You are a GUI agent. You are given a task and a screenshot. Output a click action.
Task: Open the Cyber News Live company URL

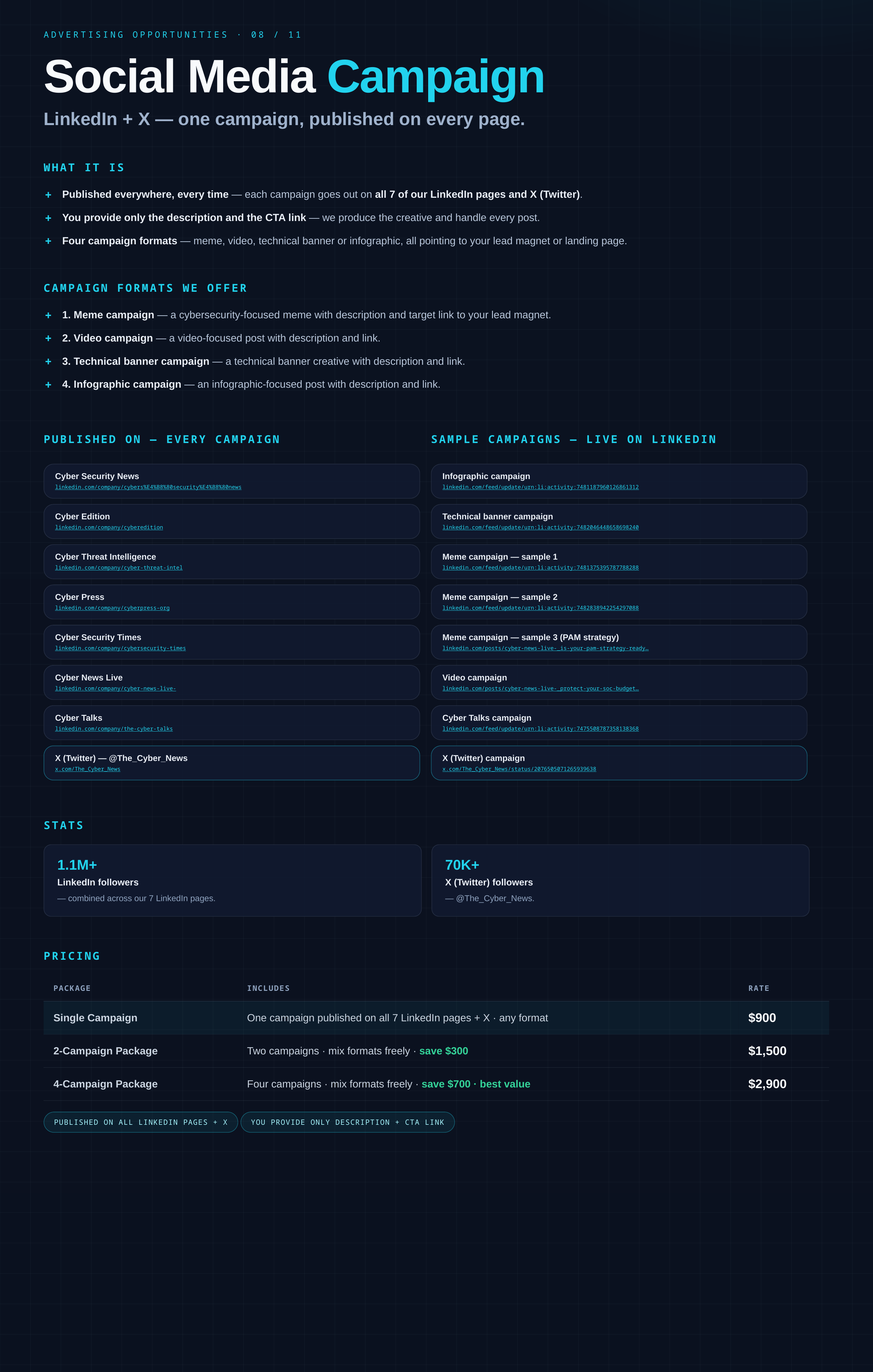(116, 689)
